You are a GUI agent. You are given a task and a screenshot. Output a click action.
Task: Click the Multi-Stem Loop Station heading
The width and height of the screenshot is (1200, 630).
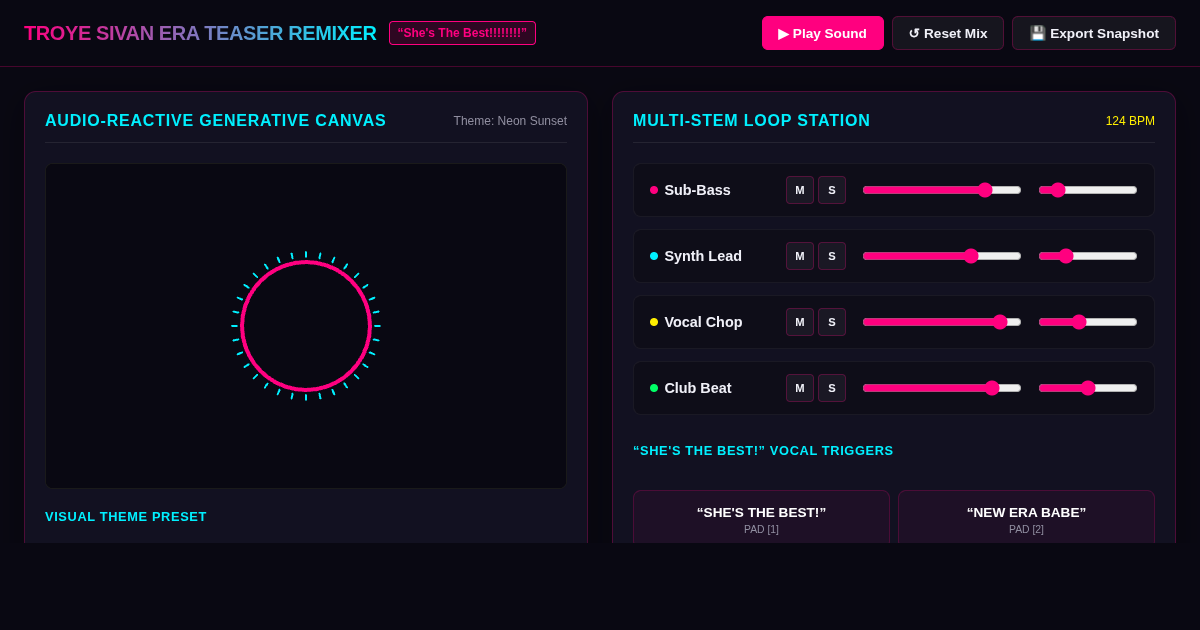(752, 121)
